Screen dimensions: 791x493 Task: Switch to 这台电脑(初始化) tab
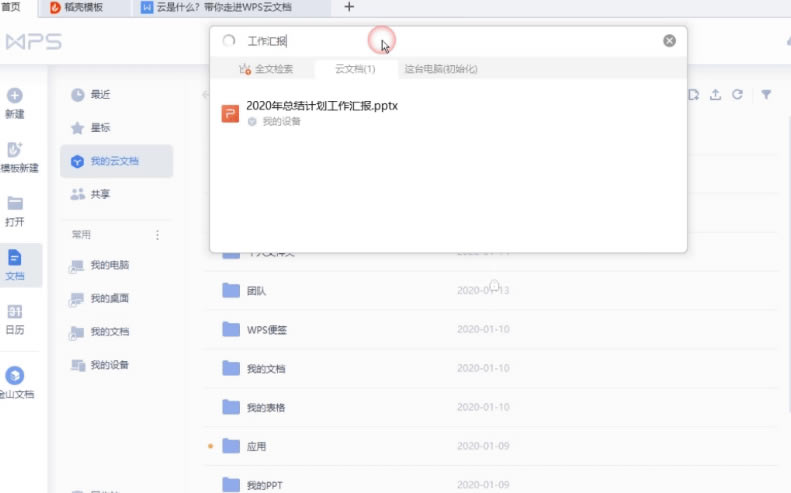tap(440, 69)
